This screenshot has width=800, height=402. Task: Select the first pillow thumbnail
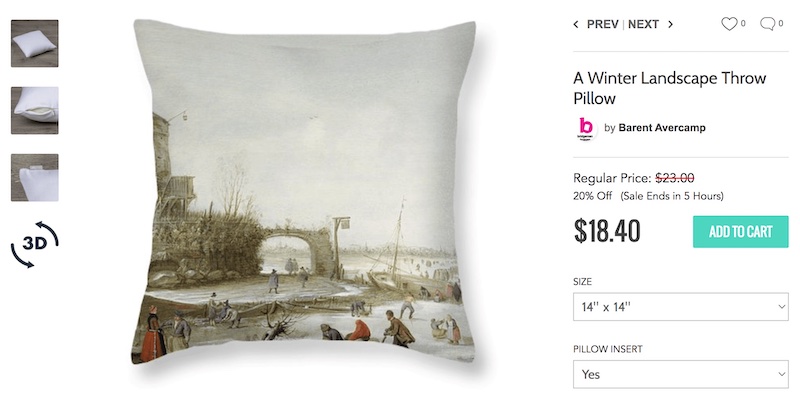coord(35,43)
